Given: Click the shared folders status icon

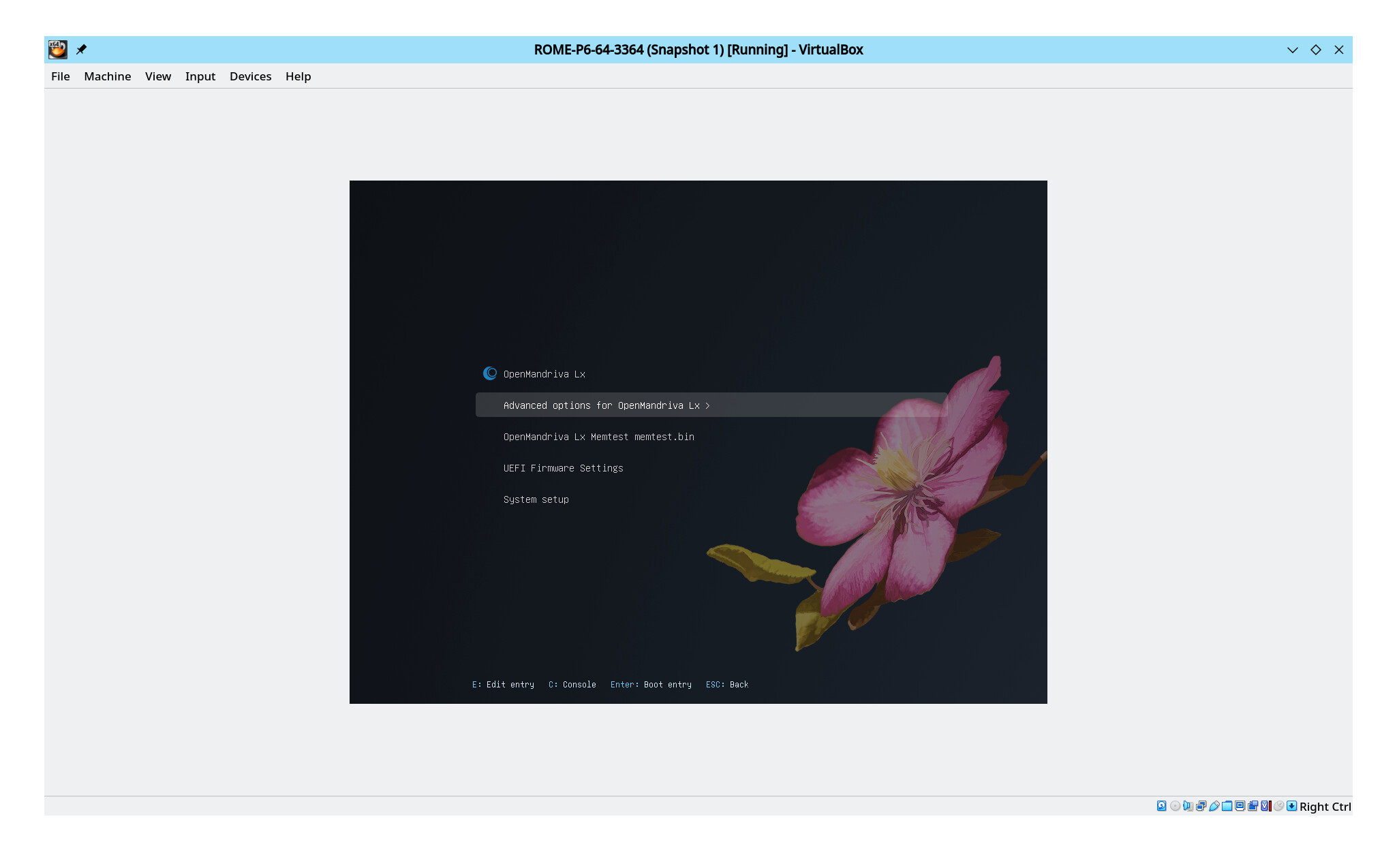Looking at the screenshot, I should (1227, 806).
